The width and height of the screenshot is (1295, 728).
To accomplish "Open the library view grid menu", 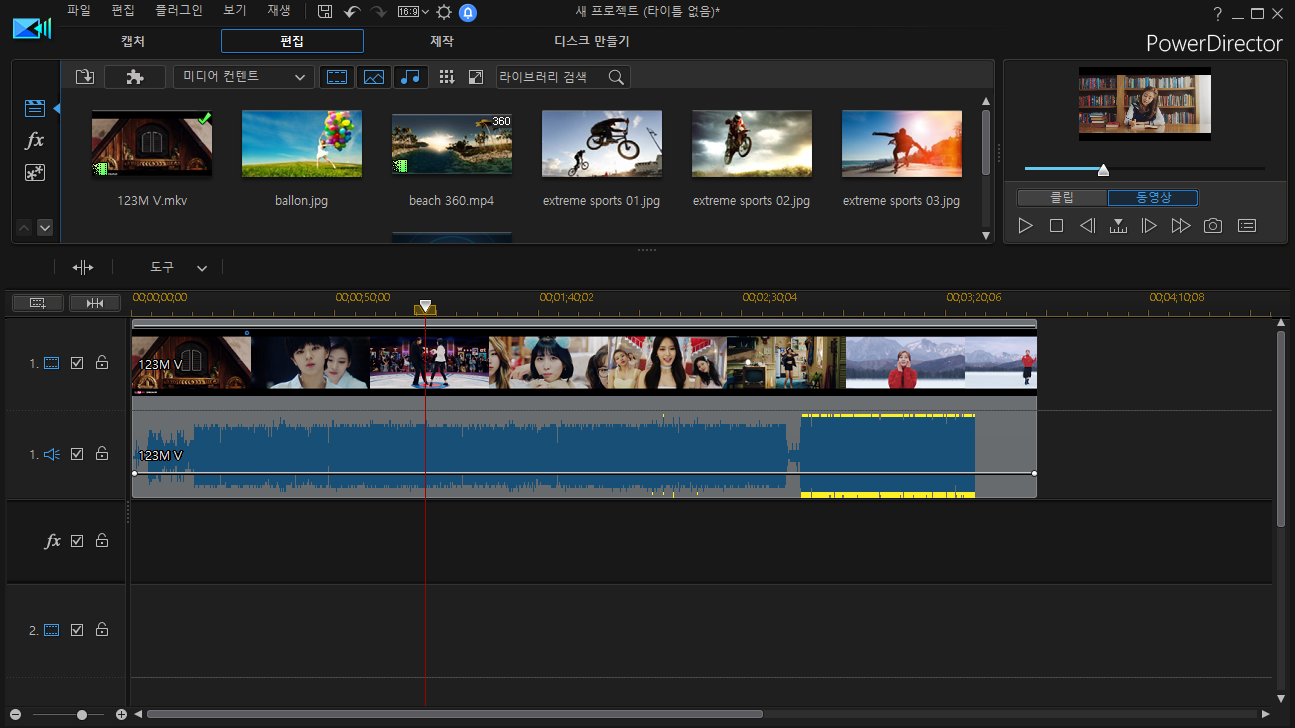I will click(447, 77).
